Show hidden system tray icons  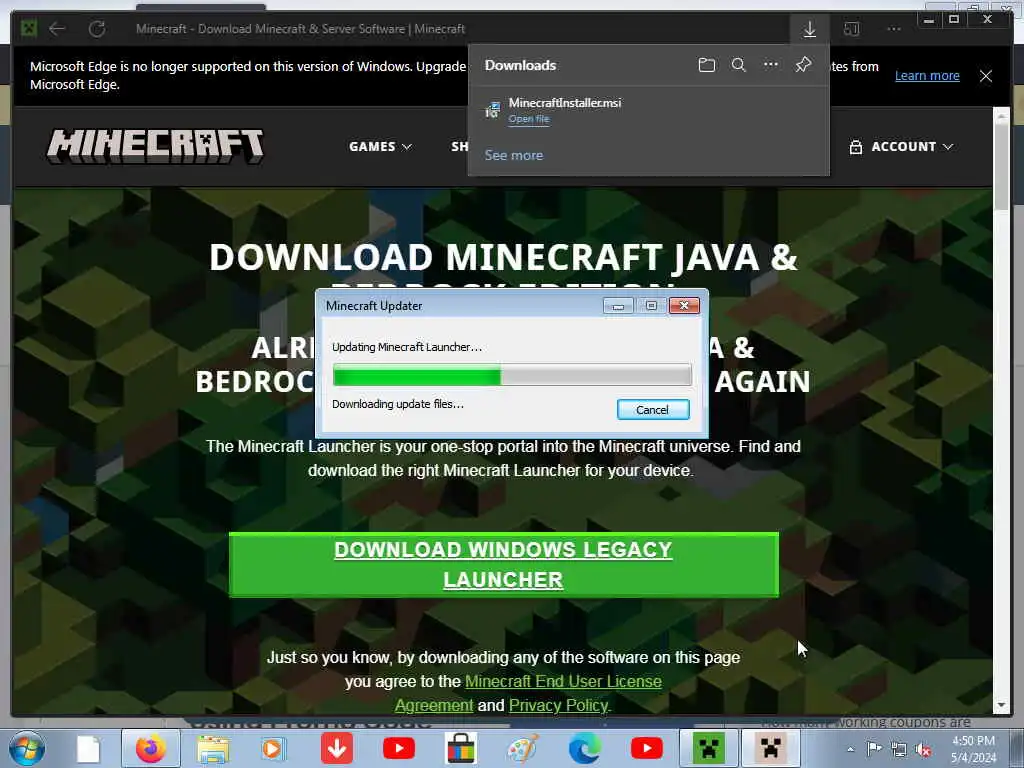pos(850,749)
